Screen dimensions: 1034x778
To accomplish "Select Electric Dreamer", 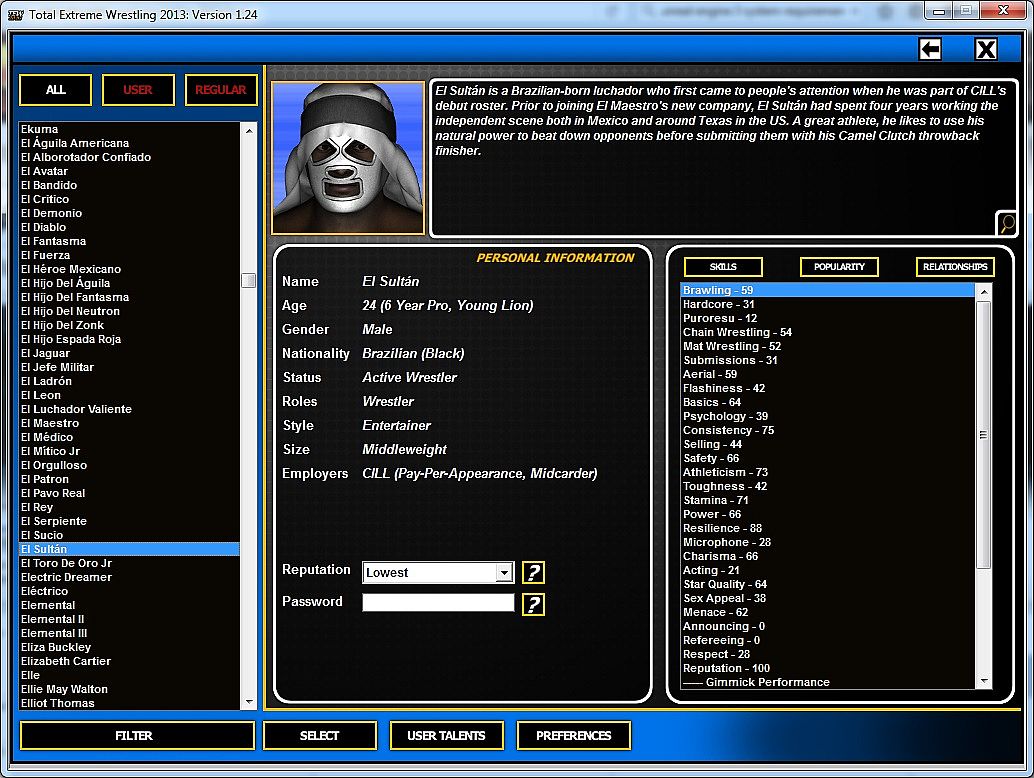I will point(129,577).
